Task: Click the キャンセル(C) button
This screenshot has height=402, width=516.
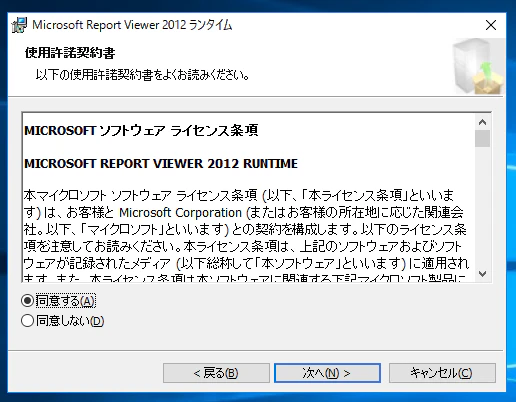Action: (x=442, y=373)
